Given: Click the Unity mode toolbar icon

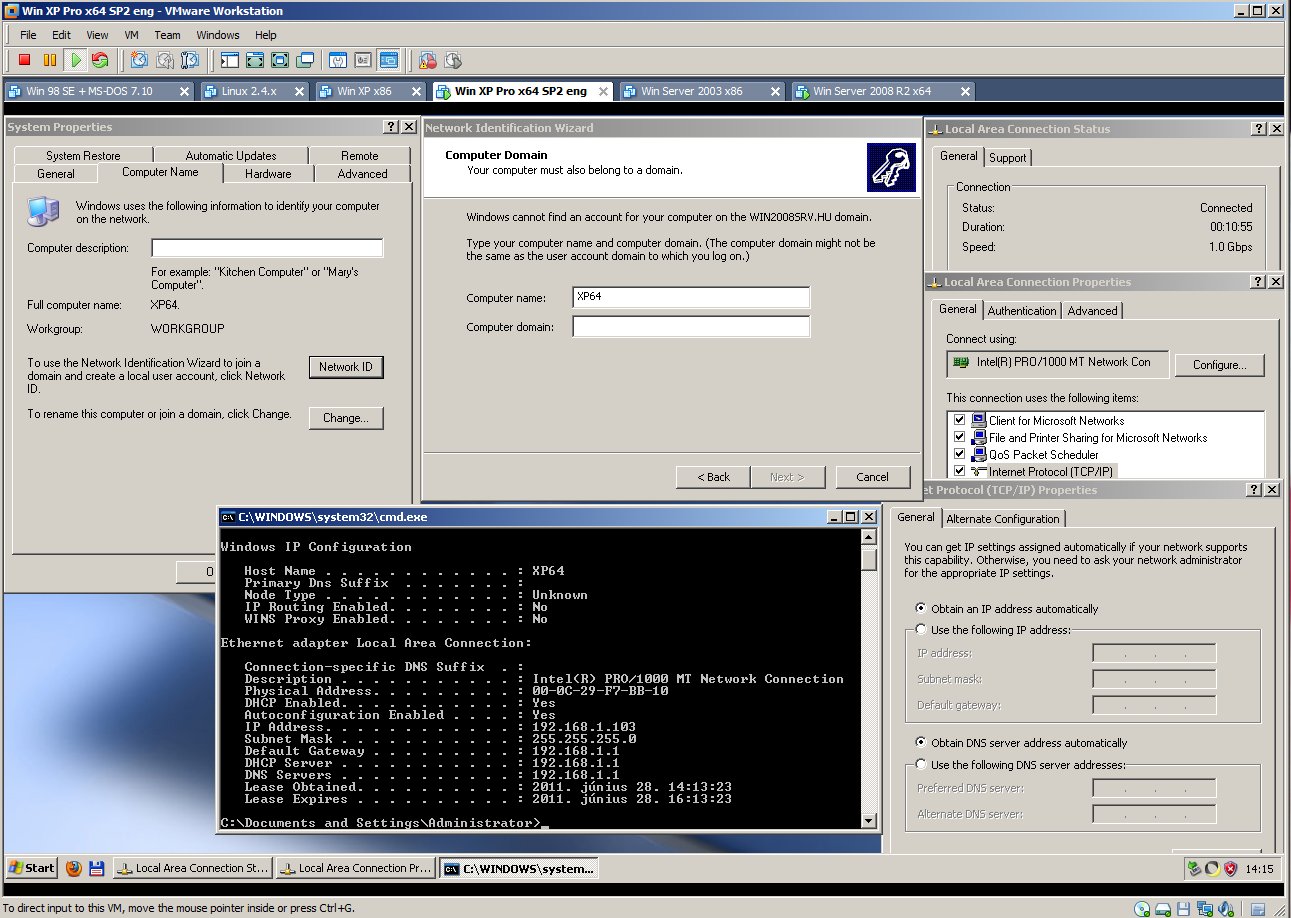Looking at the screenshot, I should tap(305, 60).
